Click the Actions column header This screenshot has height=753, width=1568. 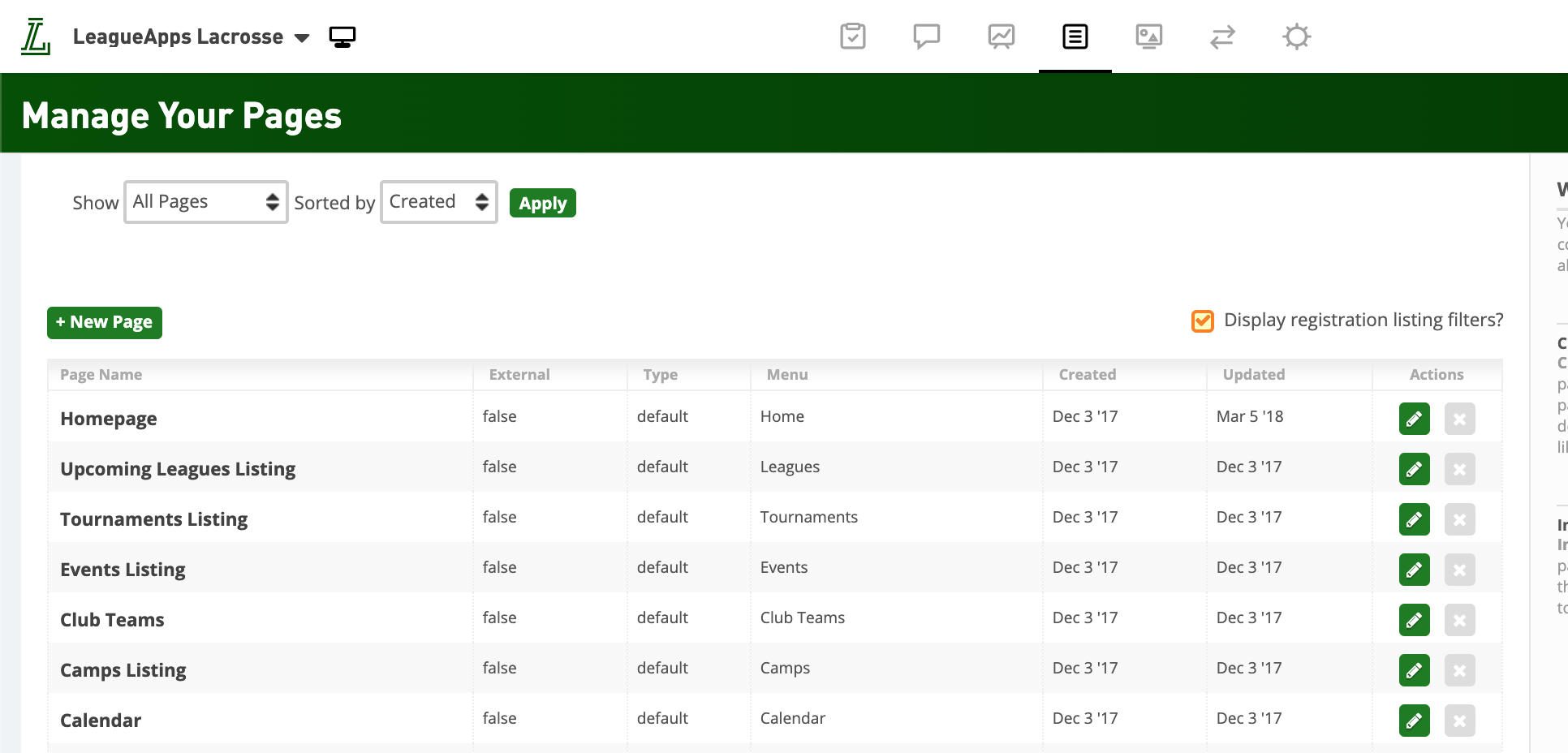pos(1437,375)
